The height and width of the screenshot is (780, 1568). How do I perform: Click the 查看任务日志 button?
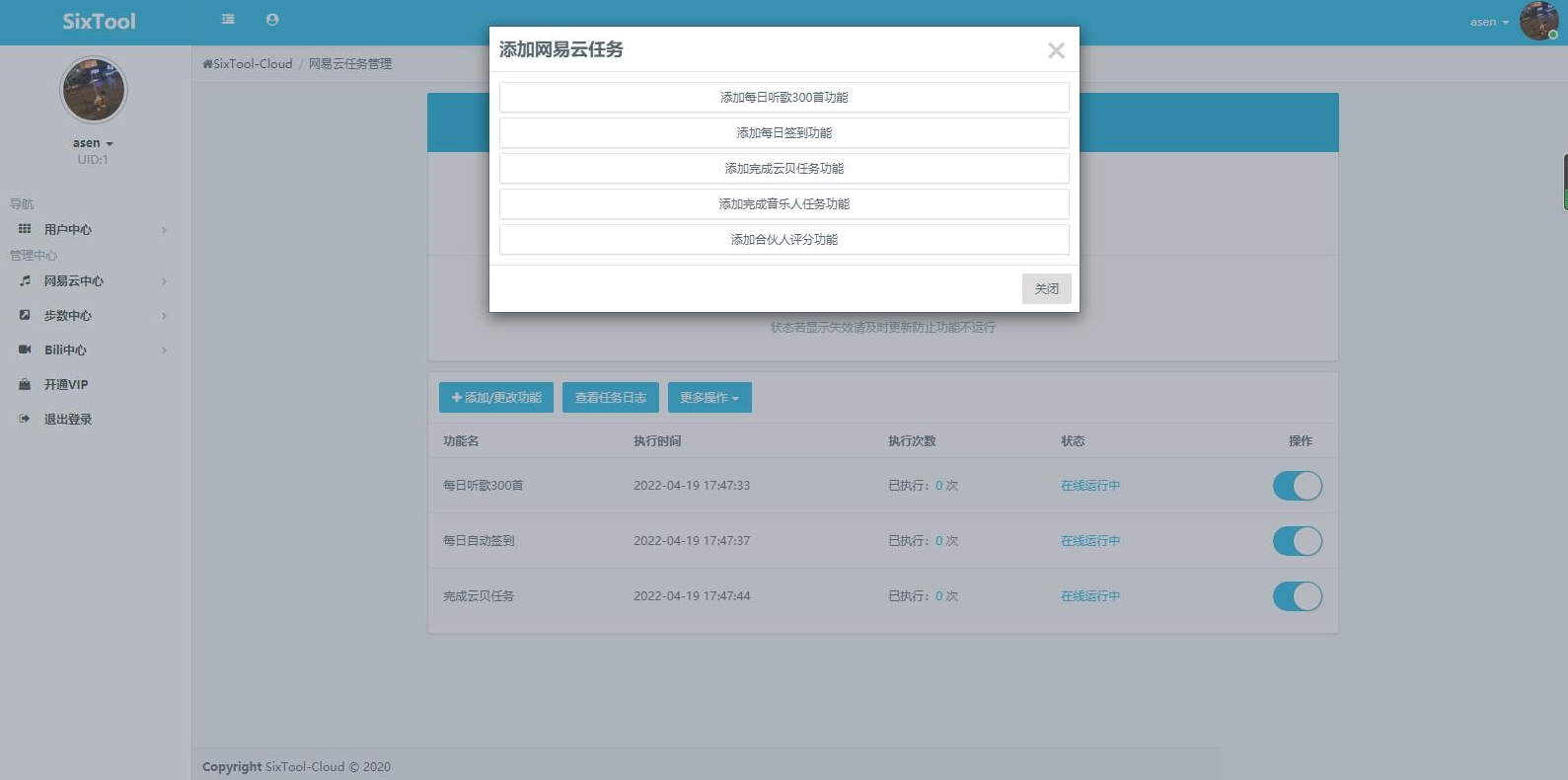pyautogui.click(x=611, y=397)
